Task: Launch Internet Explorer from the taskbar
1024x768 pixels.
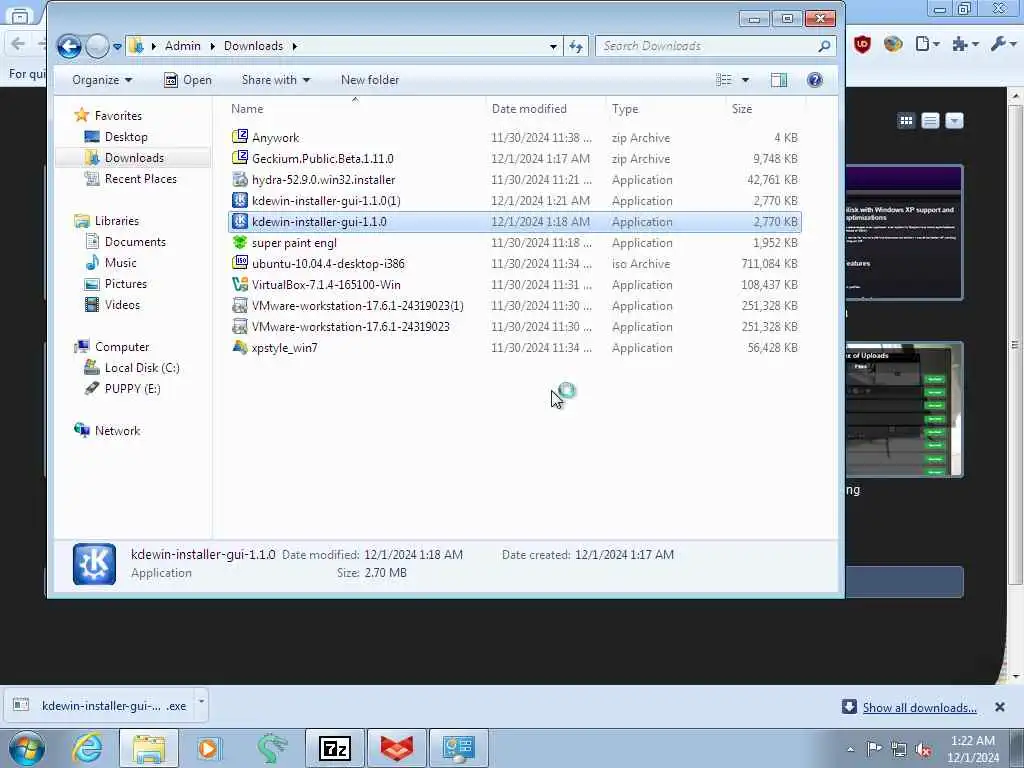Action: pyautogui.click(x=87, y=748)
